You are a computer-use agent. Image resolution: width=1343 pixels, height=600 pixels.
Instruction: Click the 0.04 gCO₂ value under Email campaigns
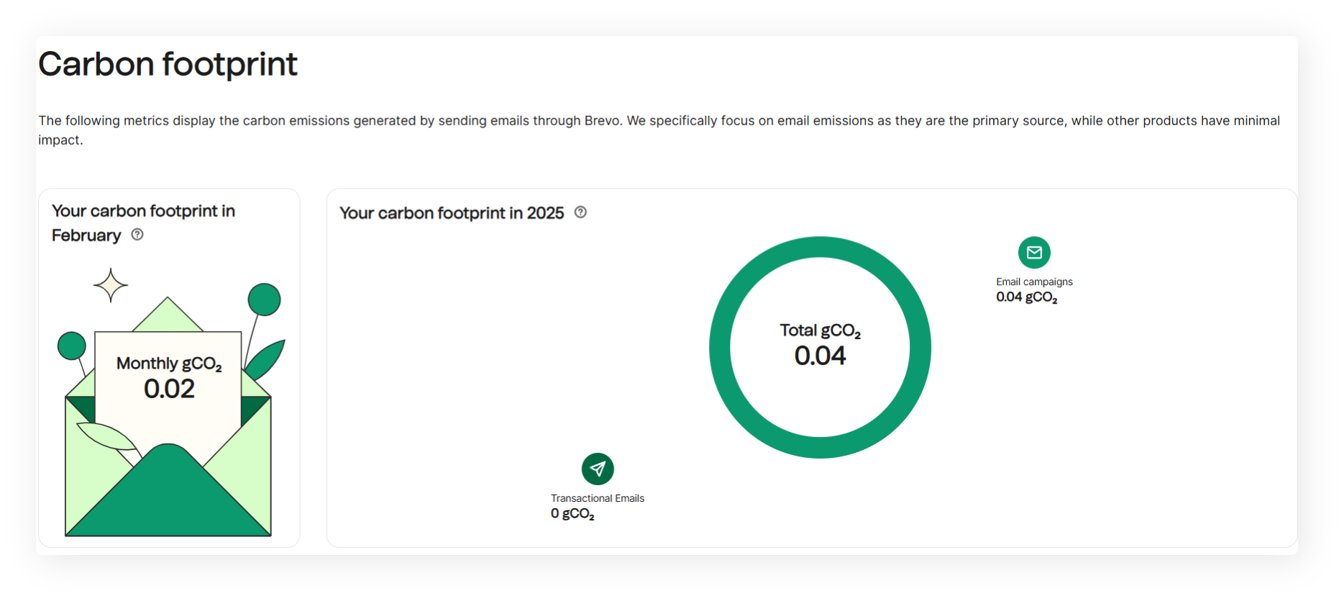pos(1026,297)
